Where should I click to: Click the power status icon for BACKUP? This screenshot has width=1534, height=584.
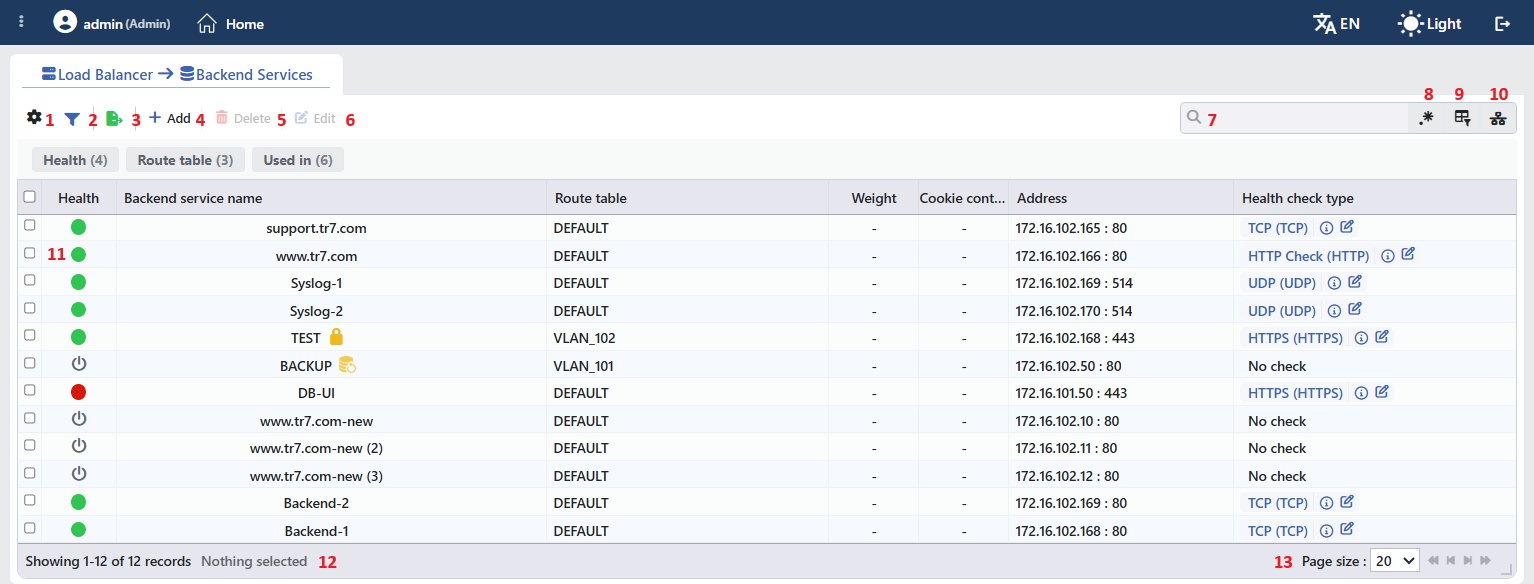(79, 363)
